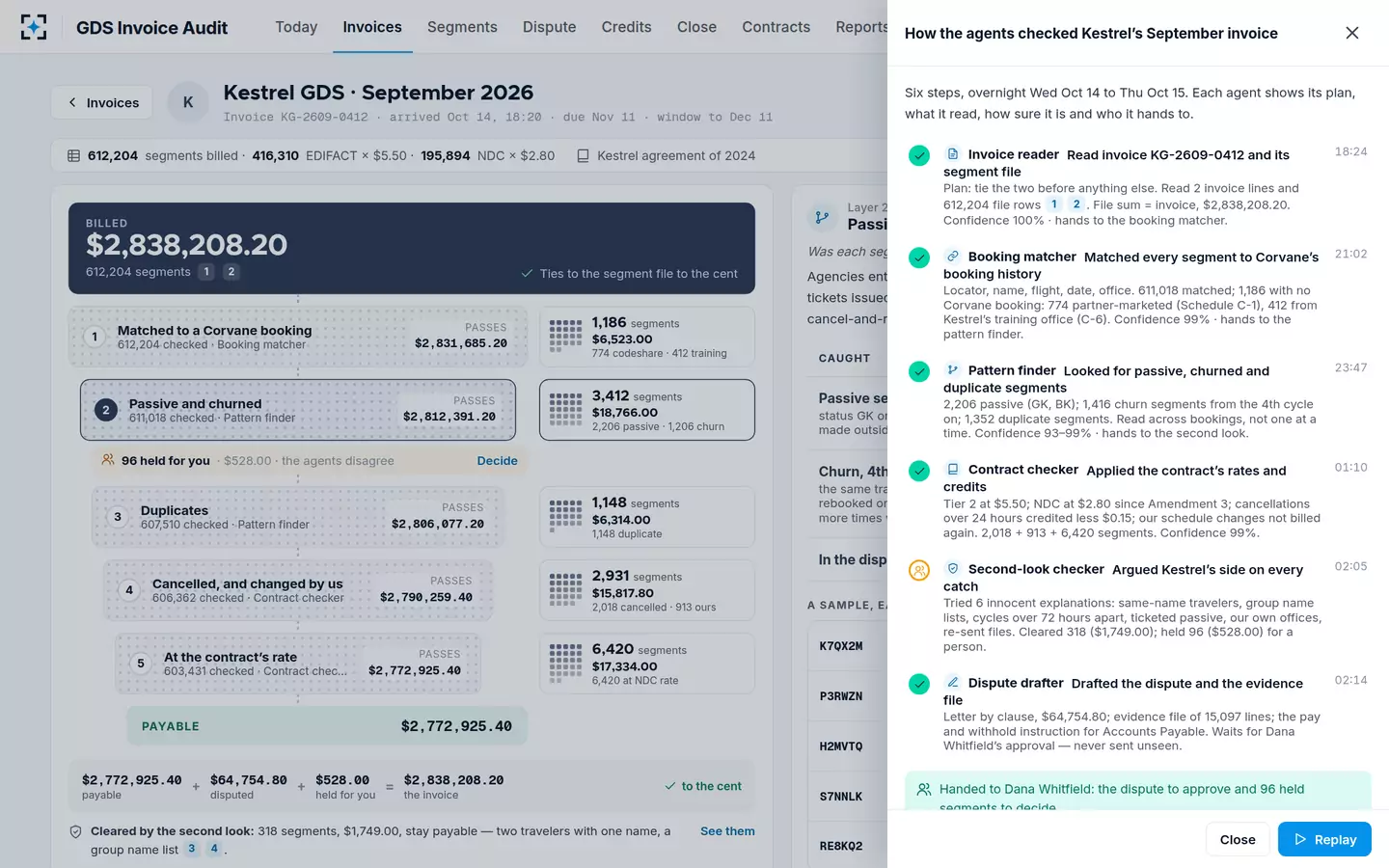Image resolution: width=1389 pixels, height=868 pixels.
Task: Switch to the Segments tab
Action: point(462,27)
